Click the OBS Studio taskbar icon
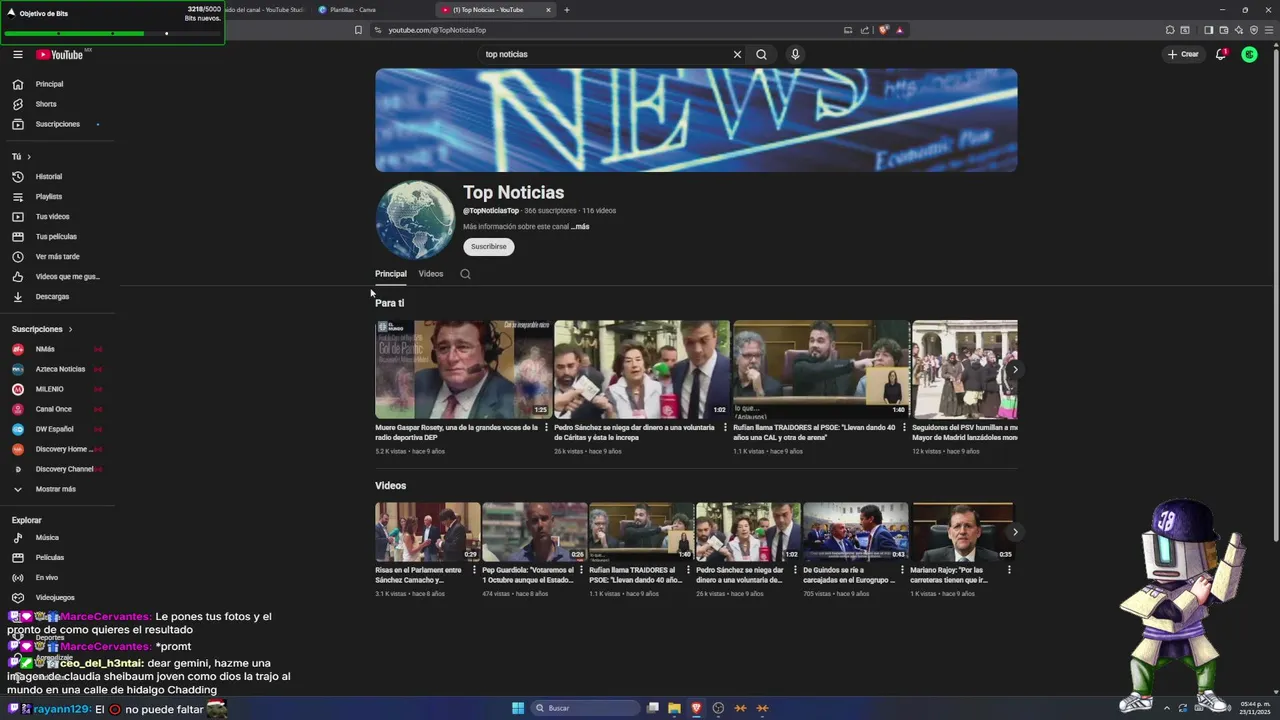The width and height of the screenshot is (1280, 720). [718, 708]
